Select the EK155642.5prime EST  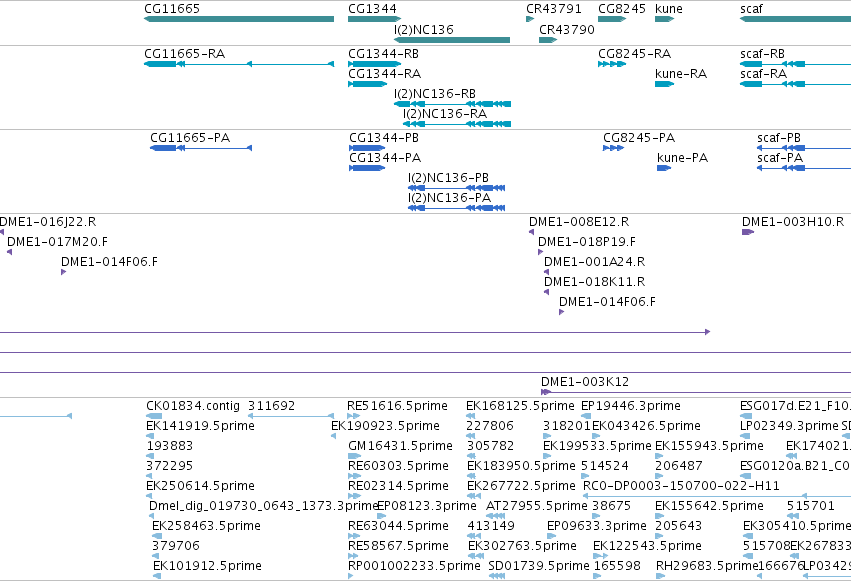[x=659, y=516]
